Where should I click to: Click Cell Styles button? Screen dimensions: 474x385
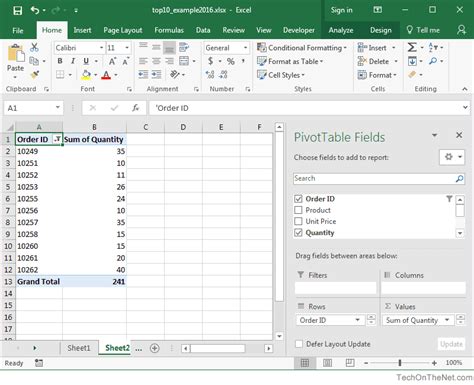(281, 75)
